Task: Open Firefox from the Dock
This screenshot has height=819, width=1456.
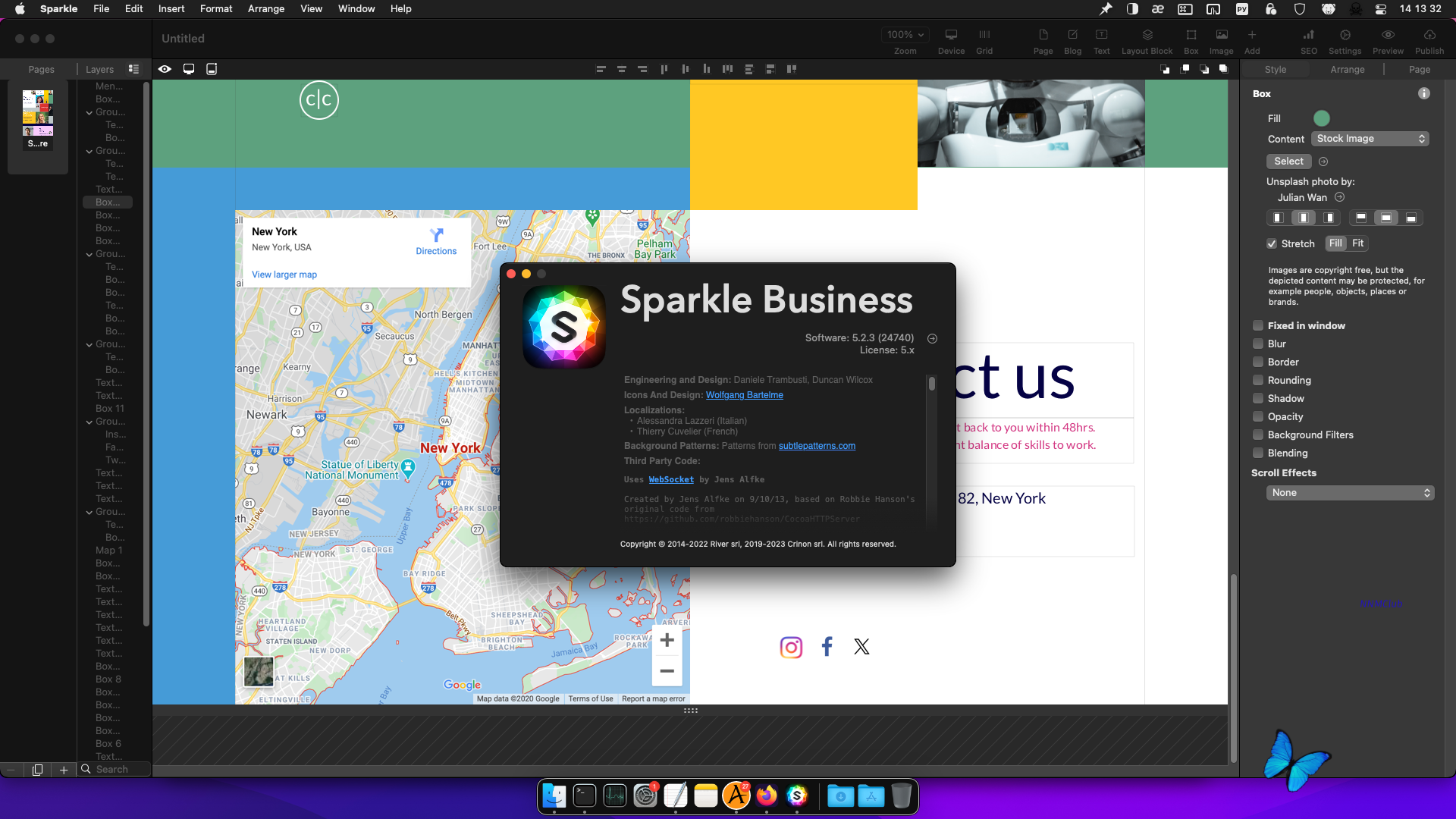Action: point(767,795)
